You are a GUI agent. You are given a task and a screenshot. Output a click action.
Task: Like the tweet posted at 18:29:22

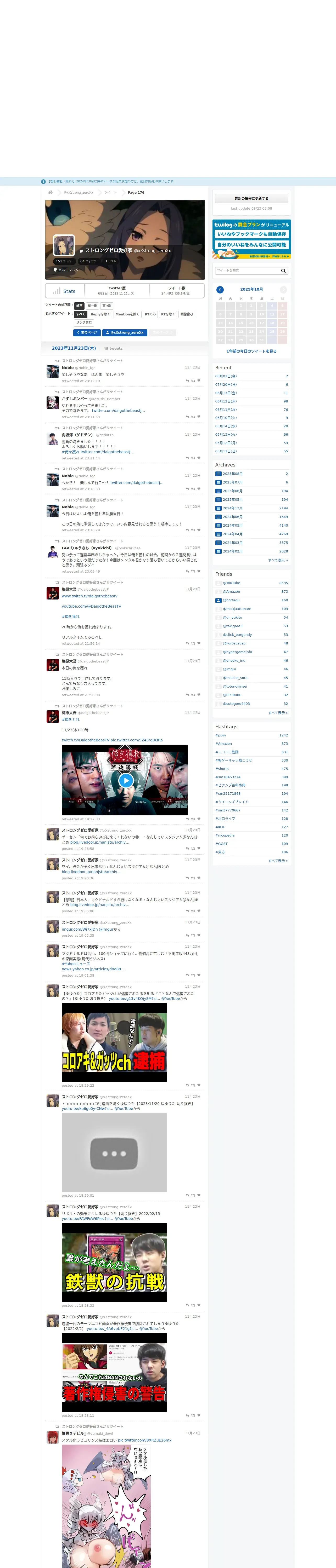tap(199, 1085)
